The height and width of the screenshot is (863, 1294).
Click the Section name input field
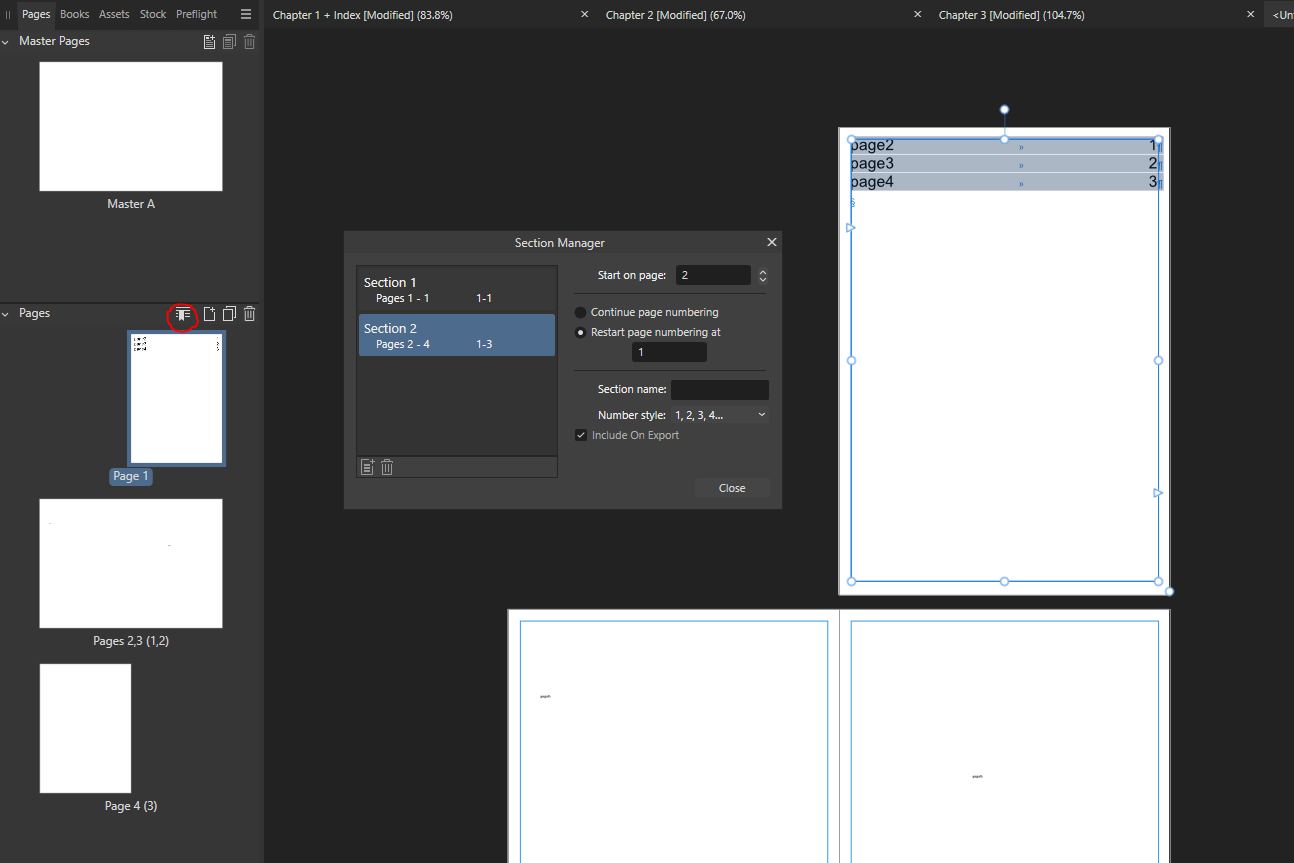coord(719,390)
